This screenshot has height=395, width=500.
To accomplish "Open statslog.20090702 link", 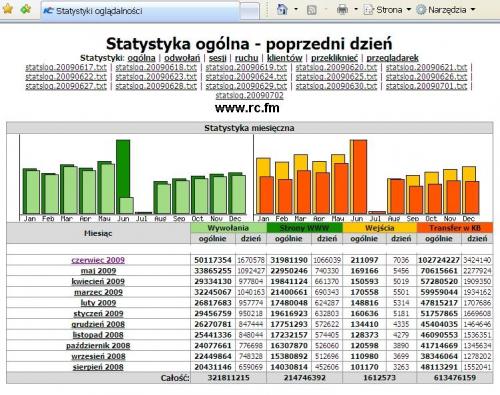I will point(249,96).
